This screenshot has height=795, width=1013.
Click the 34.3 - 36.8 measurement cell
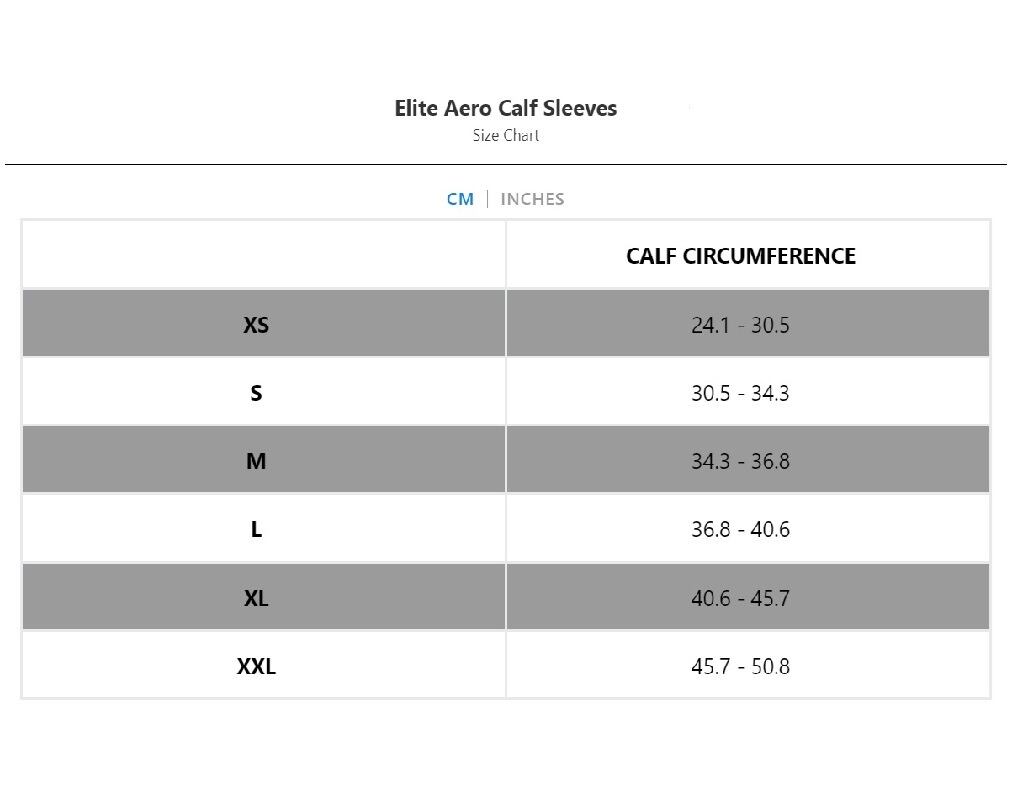tap(740, 461)
